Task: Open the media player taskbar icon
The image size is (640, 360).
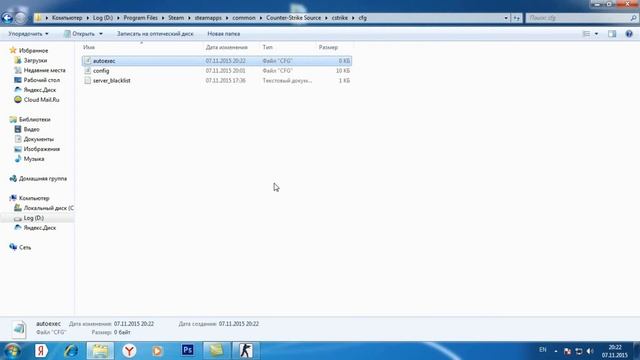Action: pyautogui.click(x=157, y=351)
